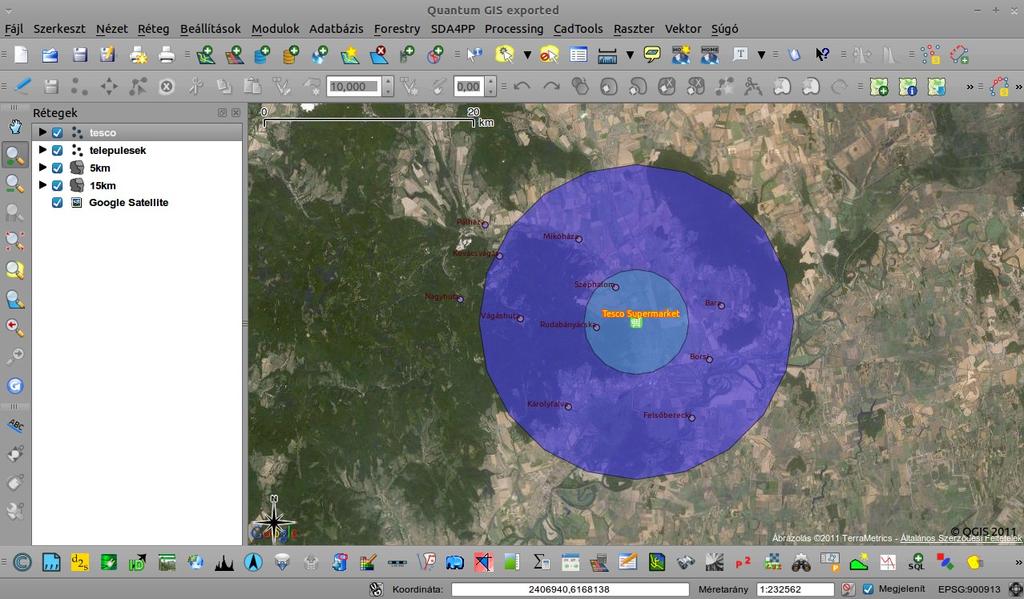Open the annotation tool dropdown arrow

[x=761, y=55]
